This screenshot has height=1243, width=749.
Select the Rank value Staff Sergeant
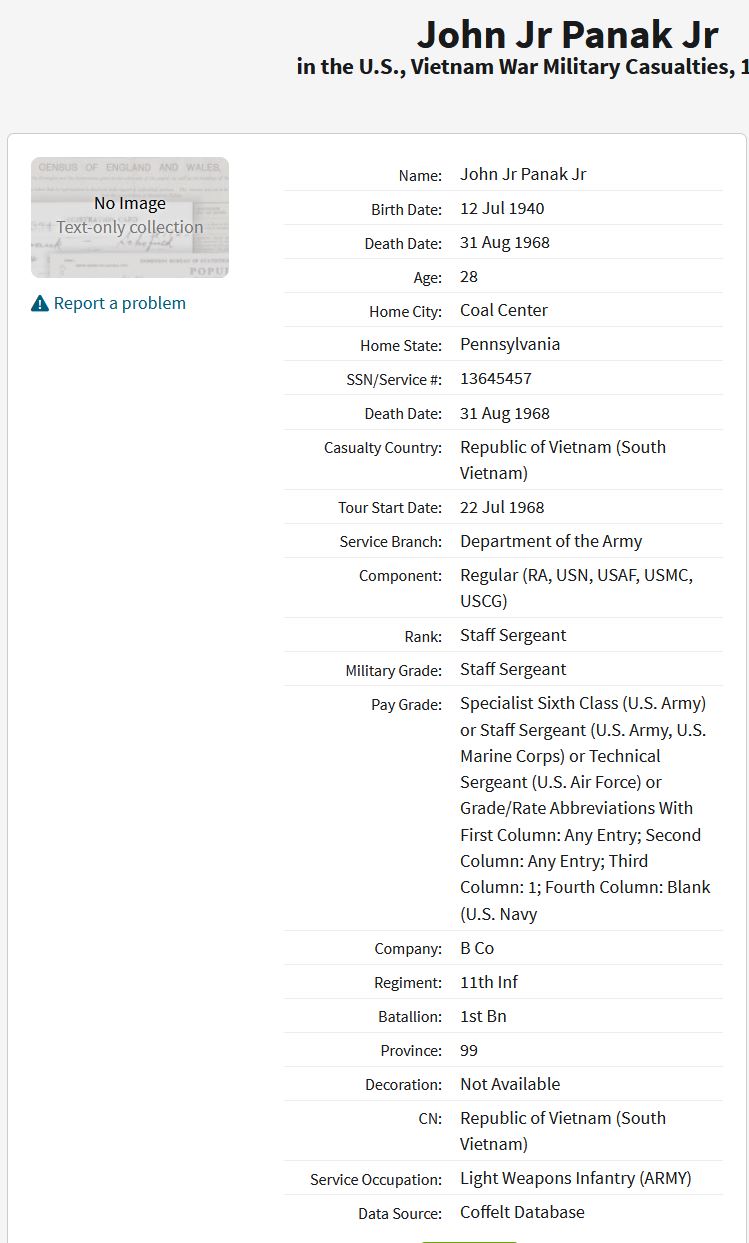tap(513, 635)
